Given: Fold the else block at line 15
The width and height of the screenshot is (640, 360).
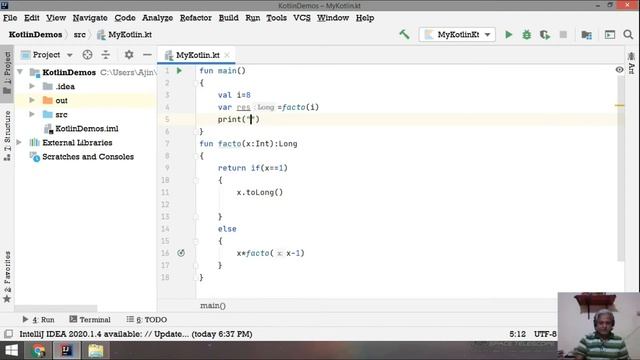Looking at the screenshot, I should pos(196,241).
